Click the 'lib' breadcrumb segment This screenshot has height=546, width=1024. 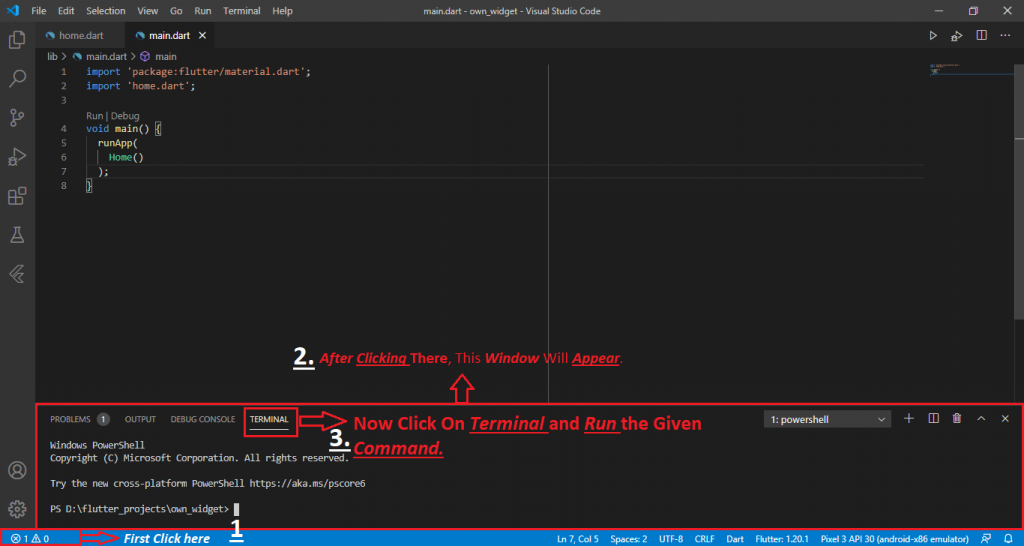[x=52, y=57]
